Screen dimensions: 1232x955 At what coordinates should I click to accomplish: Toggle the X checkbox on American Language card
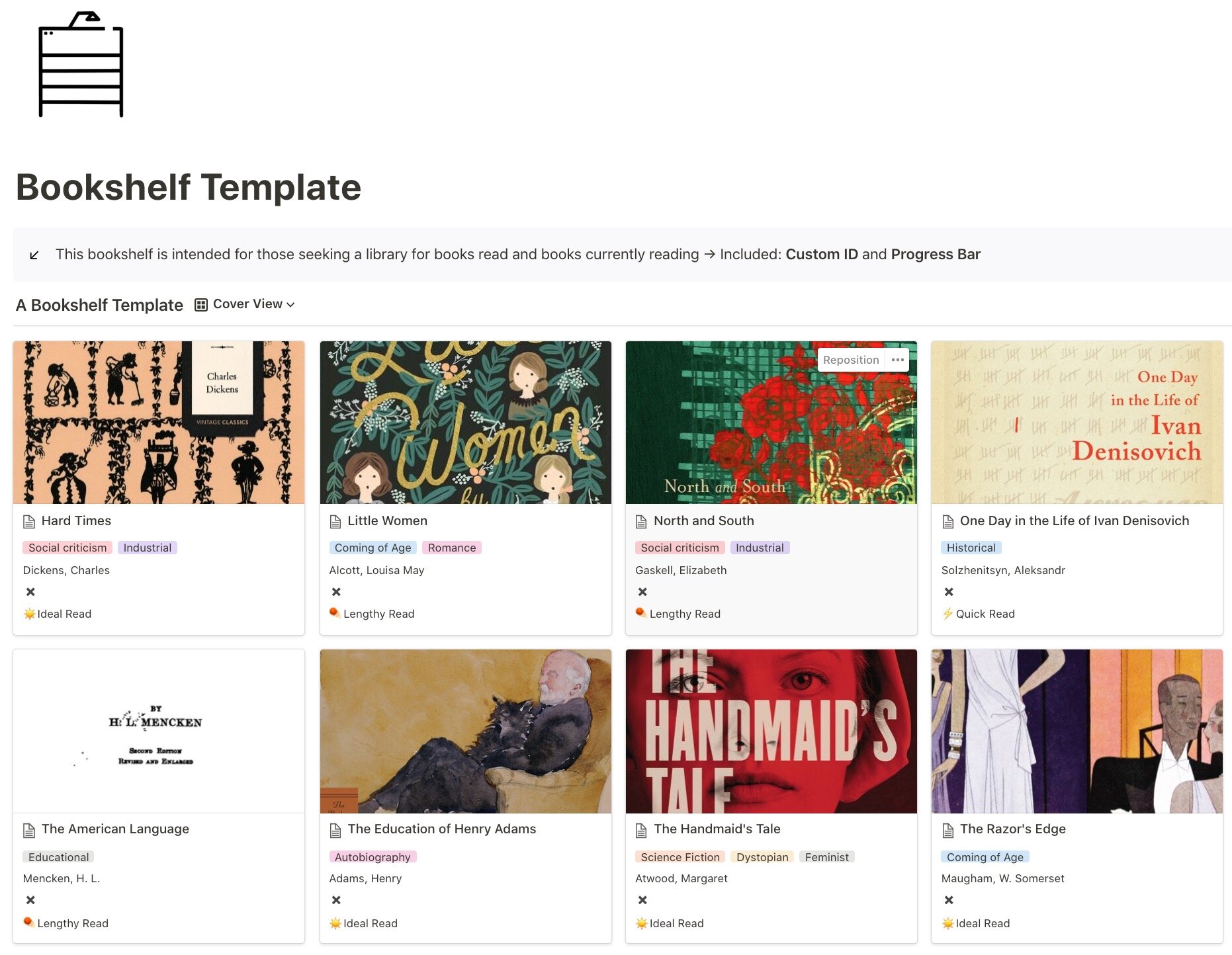tap(30, 900)
